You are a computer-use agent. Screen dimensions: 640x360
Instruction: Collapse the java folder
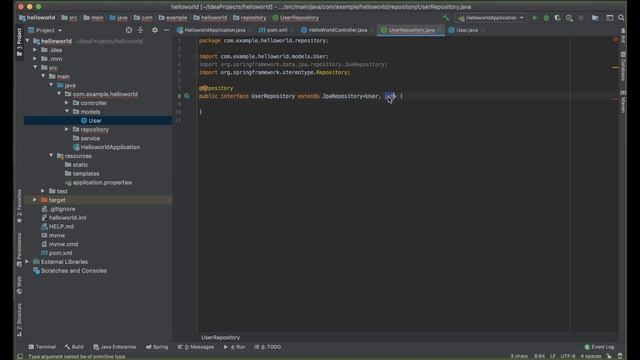coord(51,85)
